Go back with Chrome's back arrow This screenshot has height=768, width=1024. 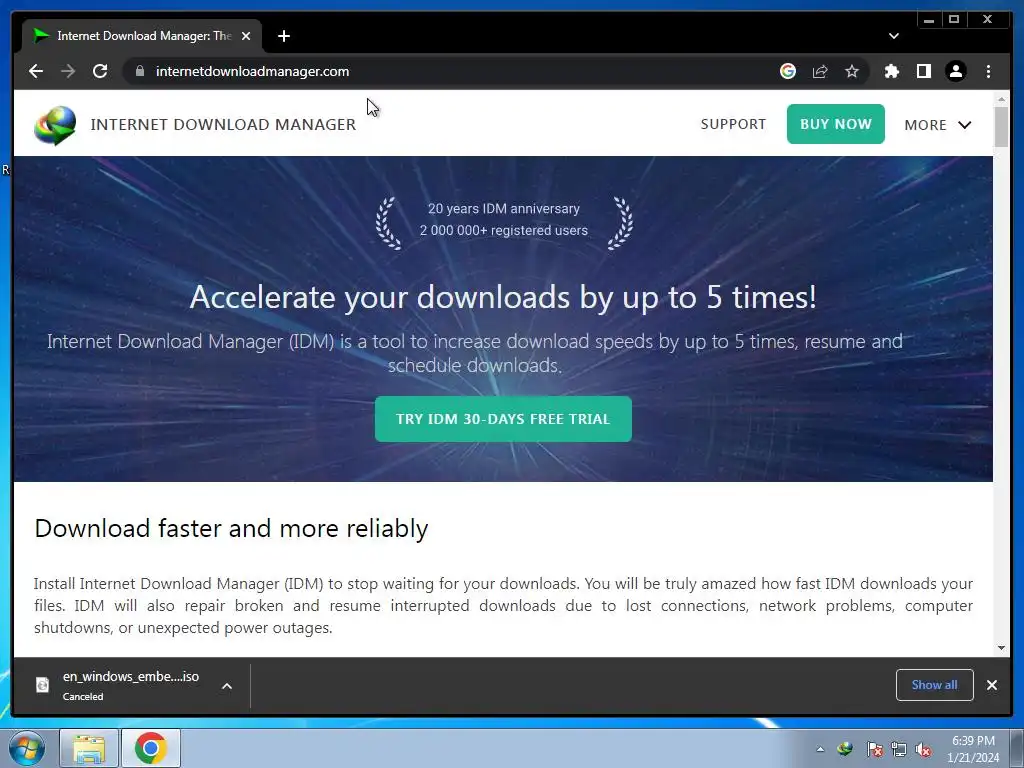36,71
